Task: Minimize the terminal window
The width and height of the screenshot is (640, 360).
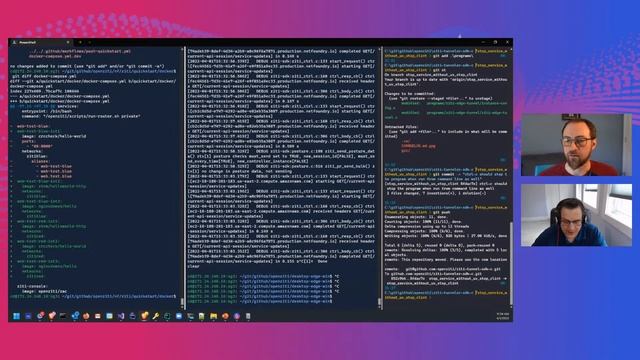Action: pos(483,42)
